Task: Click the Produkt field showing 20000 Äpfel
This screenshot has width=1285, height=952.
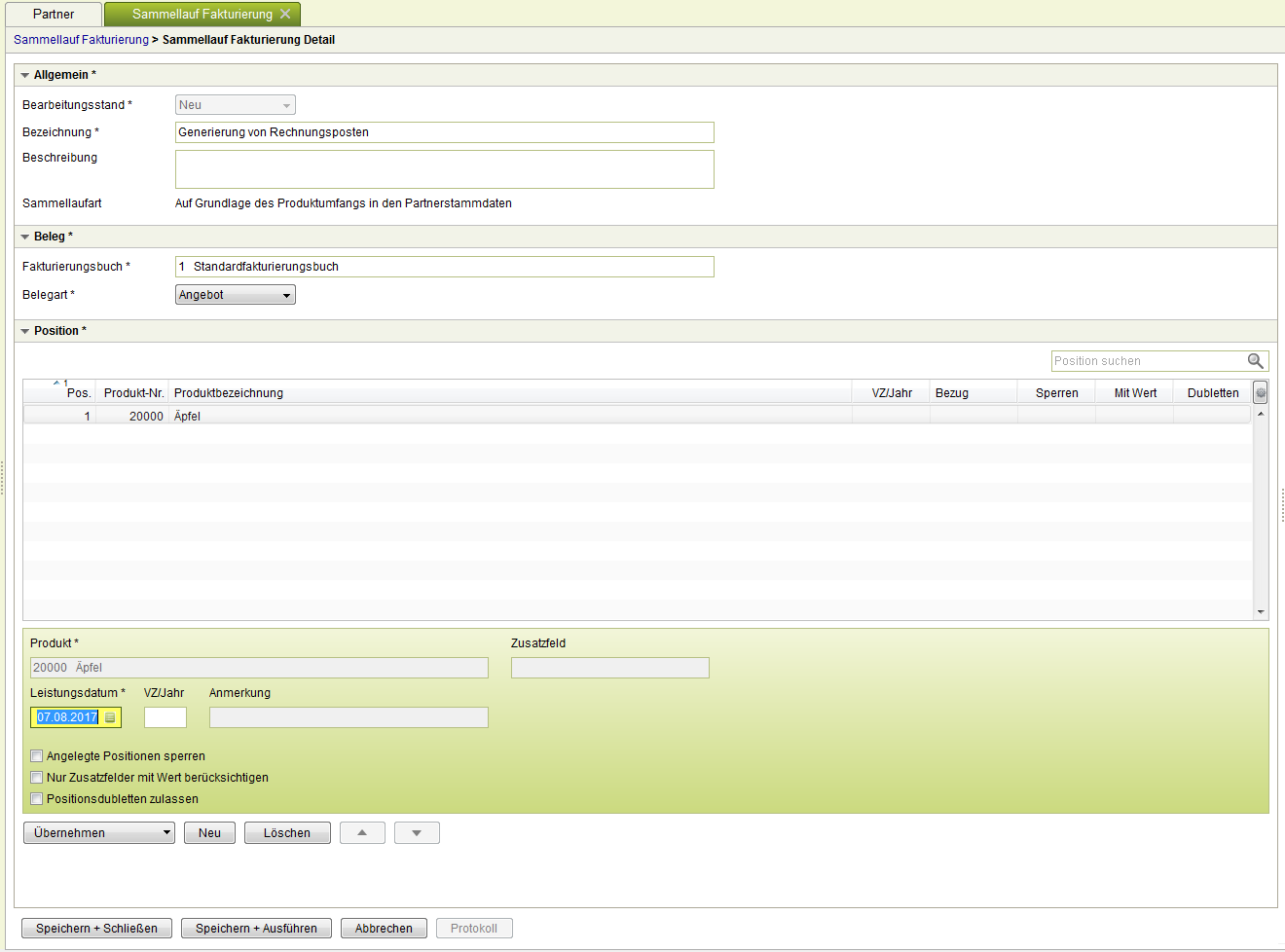Action: (259, 668)
